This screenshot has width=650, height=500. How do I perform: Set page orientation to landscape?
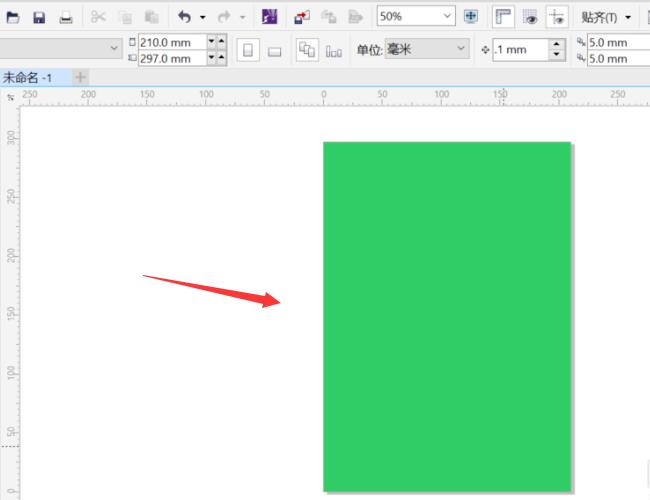274,51
